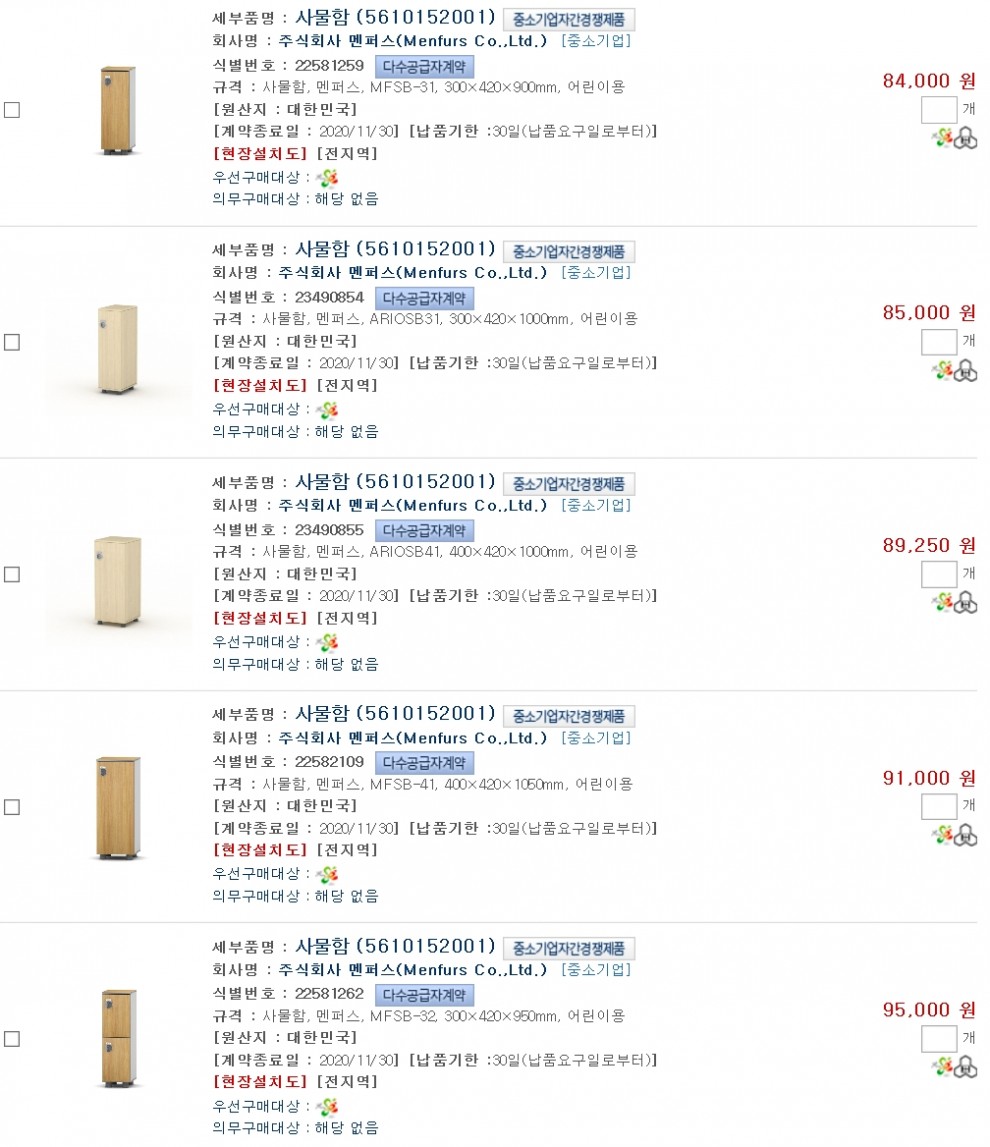990x1147 pixels.
Task: Click the colorful flower icon beside 91,000 원 quantity box
Action: tap(942, 835)
